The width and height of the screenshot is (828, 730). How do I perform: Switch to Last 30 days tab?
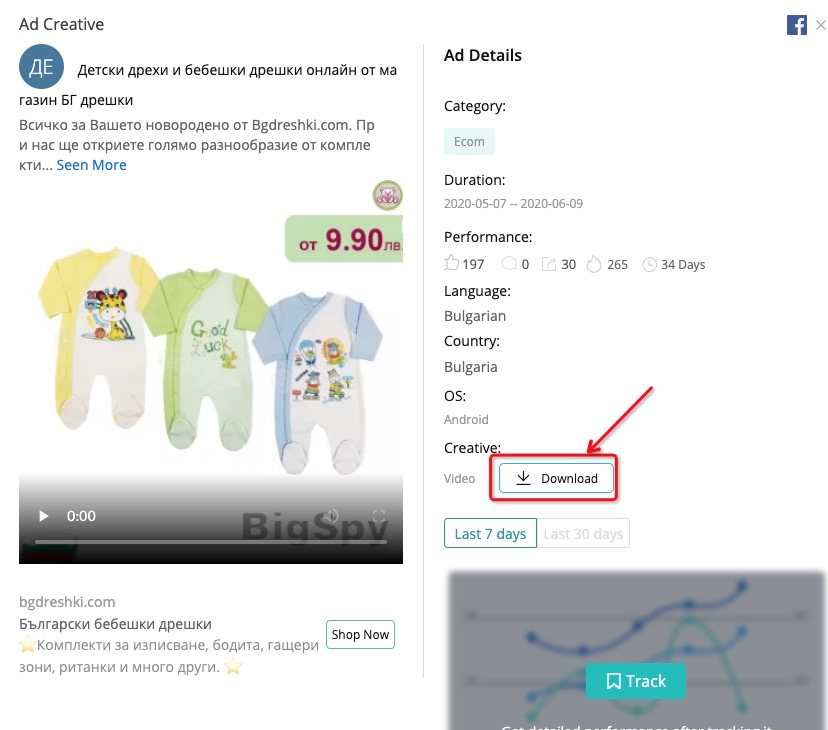[583, 534]
